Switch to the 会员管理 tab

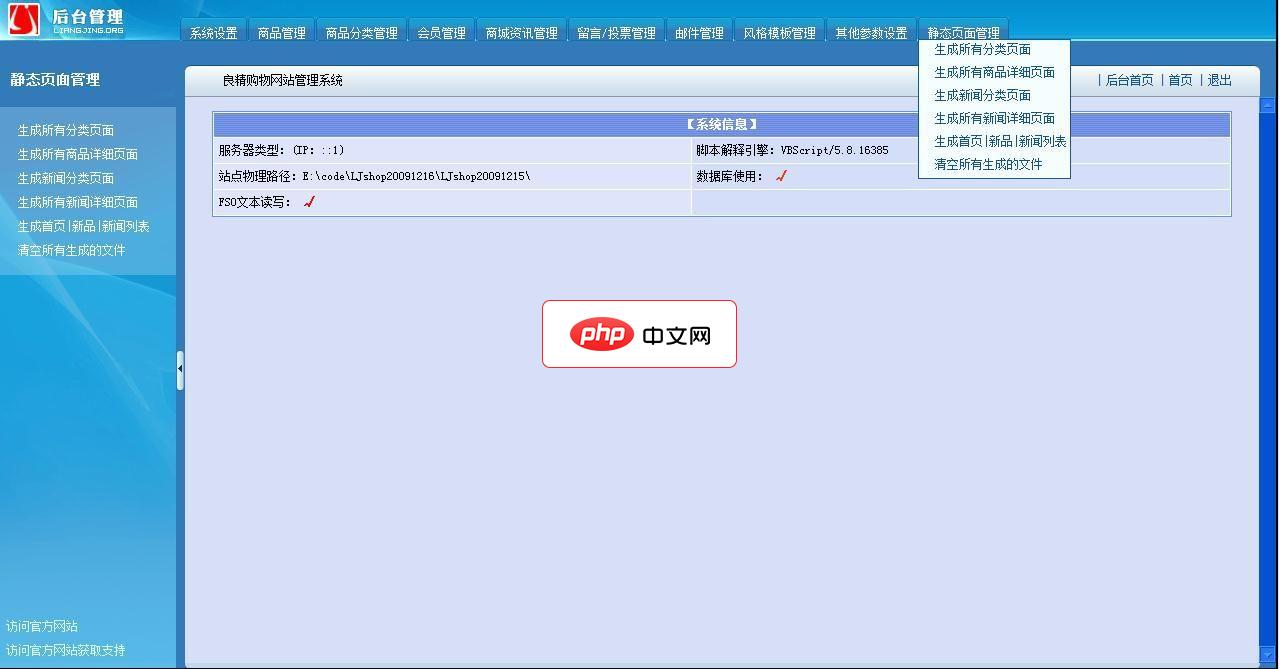441,31
